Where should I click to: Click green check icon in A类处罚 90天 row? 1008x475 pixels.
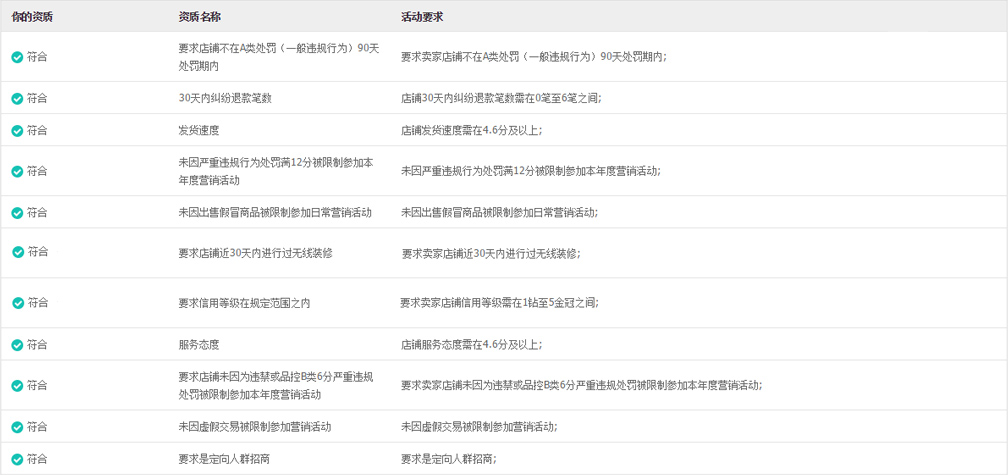coord(17,57)
